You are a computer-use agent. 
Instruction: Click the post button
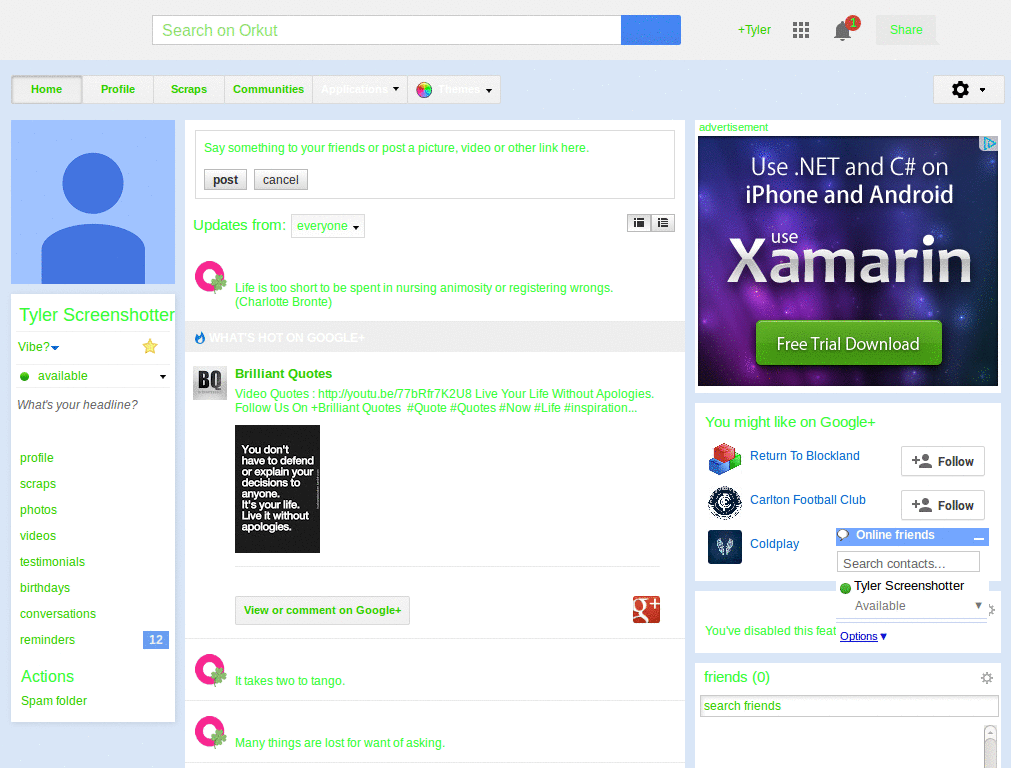pos(225,180)
